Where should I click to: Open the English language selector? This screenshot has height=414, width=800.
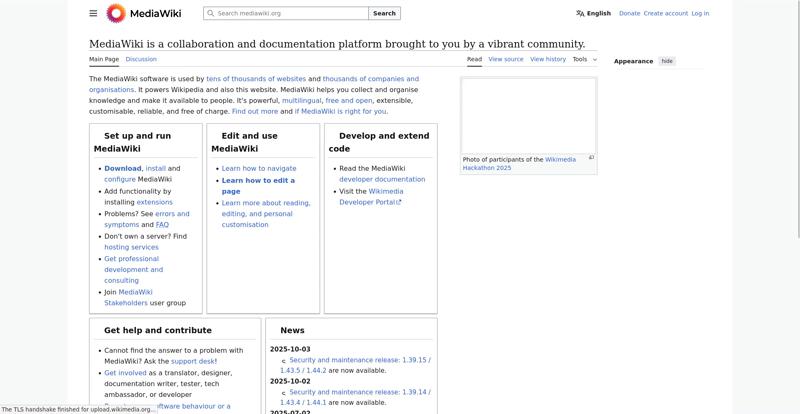click(x=598, y=13)
